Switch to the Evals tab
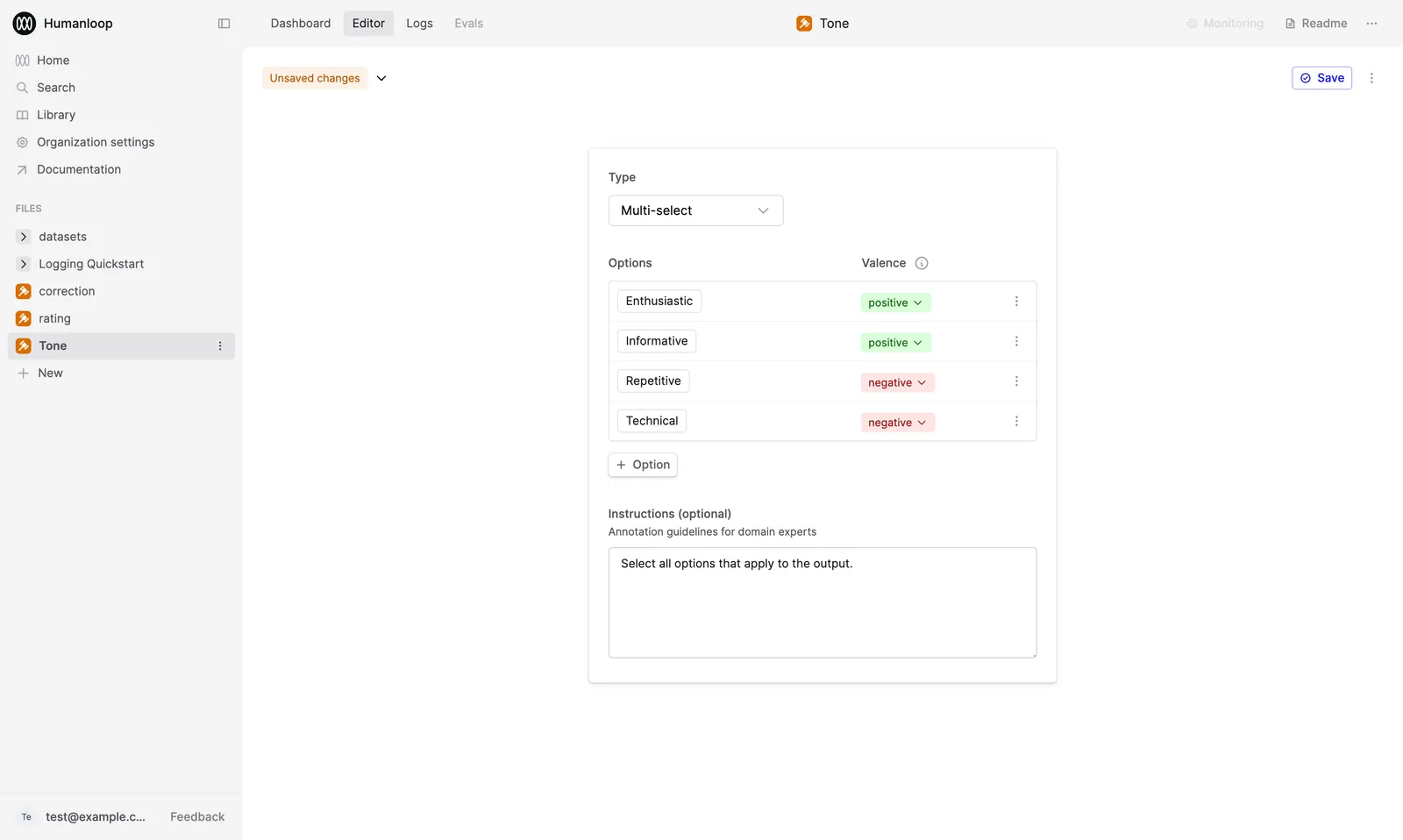The image size is (1403, 840). [x=468, y=24]
